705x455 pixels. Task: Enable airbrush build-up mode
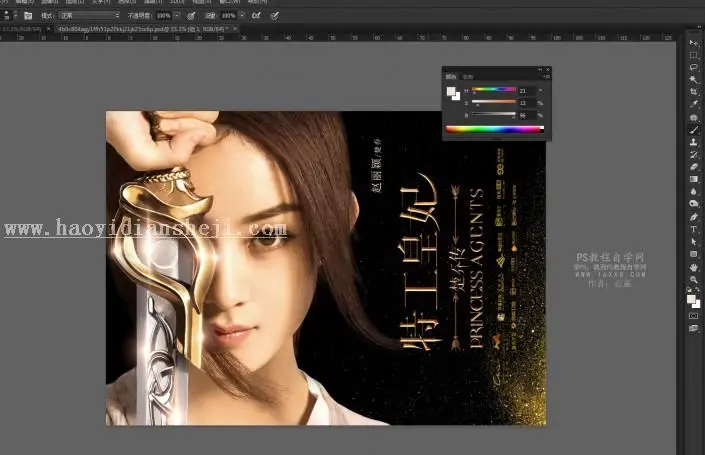[x=256, y=16]
